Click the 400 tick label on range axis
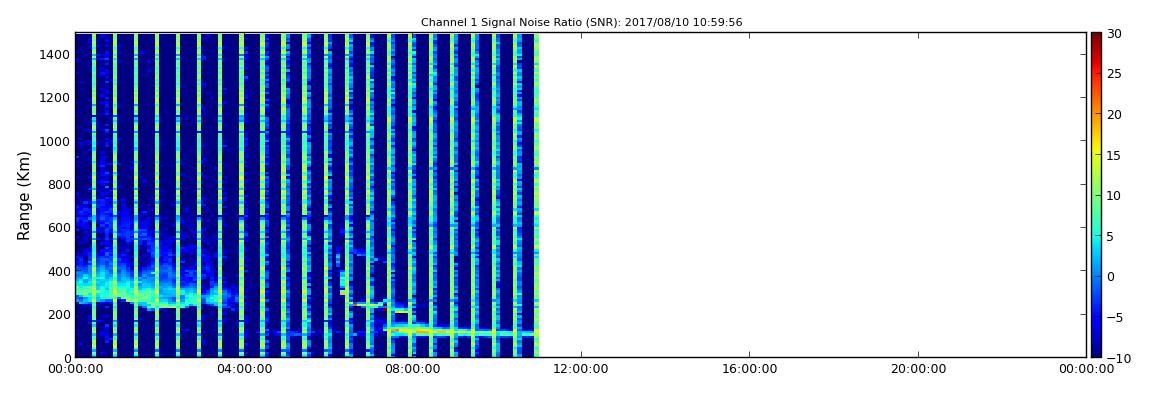Image resolution: width=1150 pixels, height=407 pixels. pyautogui.click(x=58, y=271)
